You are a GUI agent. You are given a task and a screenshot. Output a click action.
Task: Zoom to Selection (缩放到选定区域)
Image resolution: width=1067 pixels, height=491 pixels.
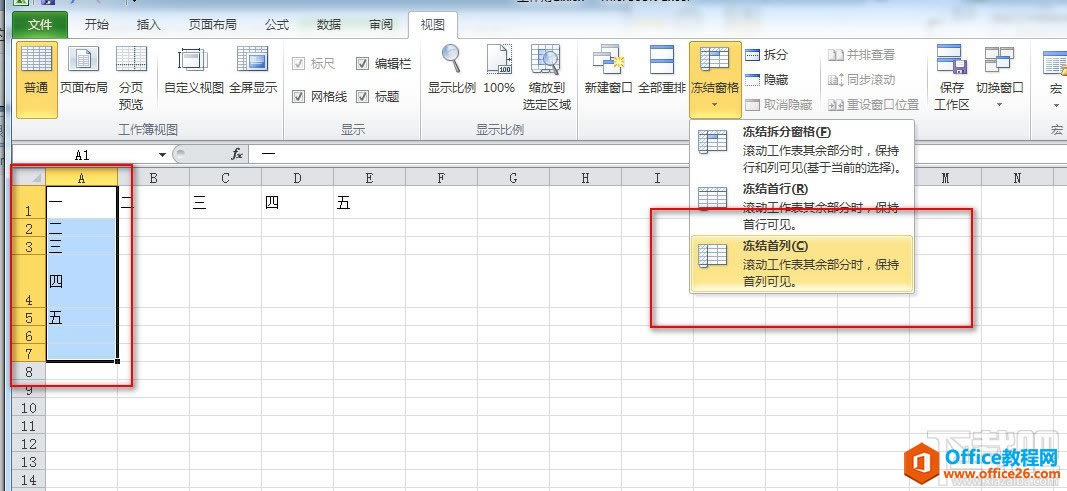point(546,79)
